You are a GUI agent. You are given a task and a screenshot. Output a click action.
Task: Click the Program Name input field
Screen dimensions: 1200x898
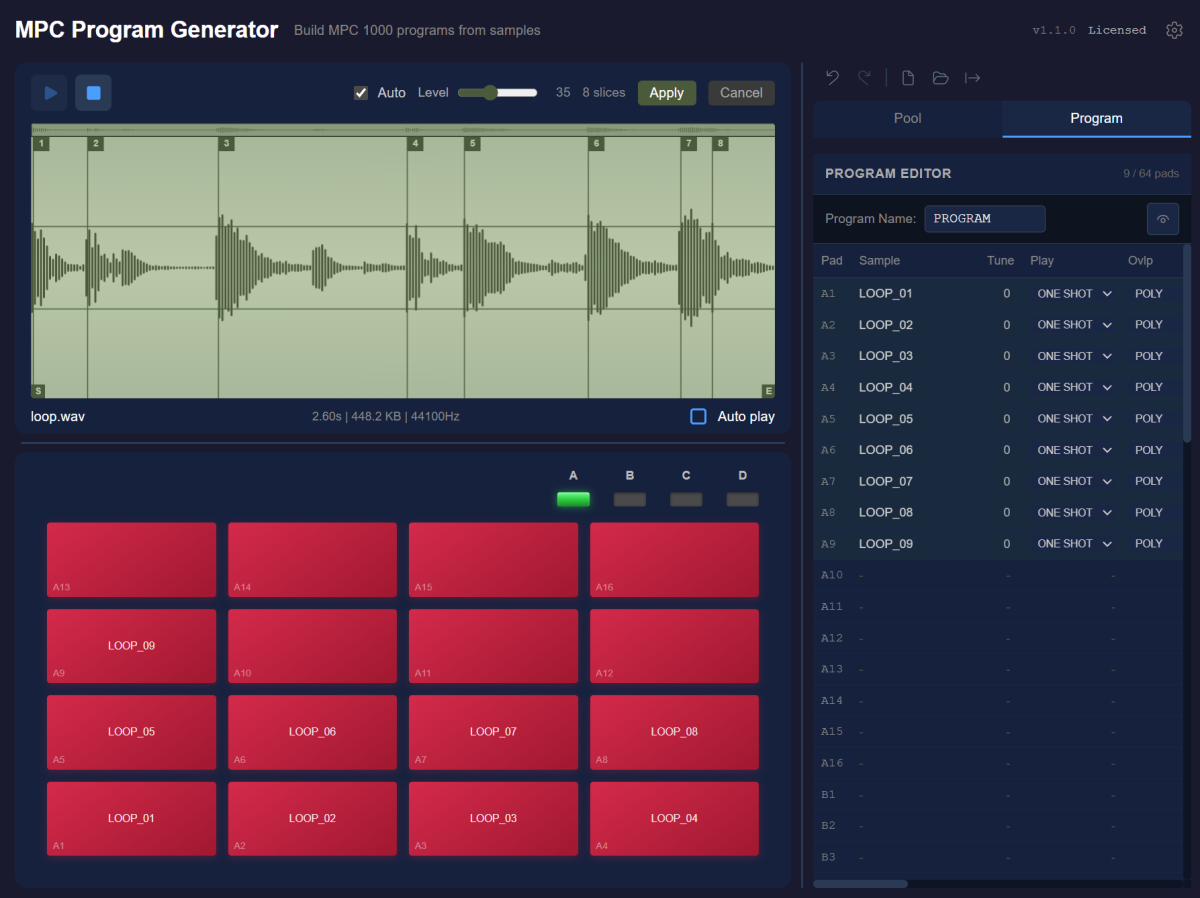(985, 219)
